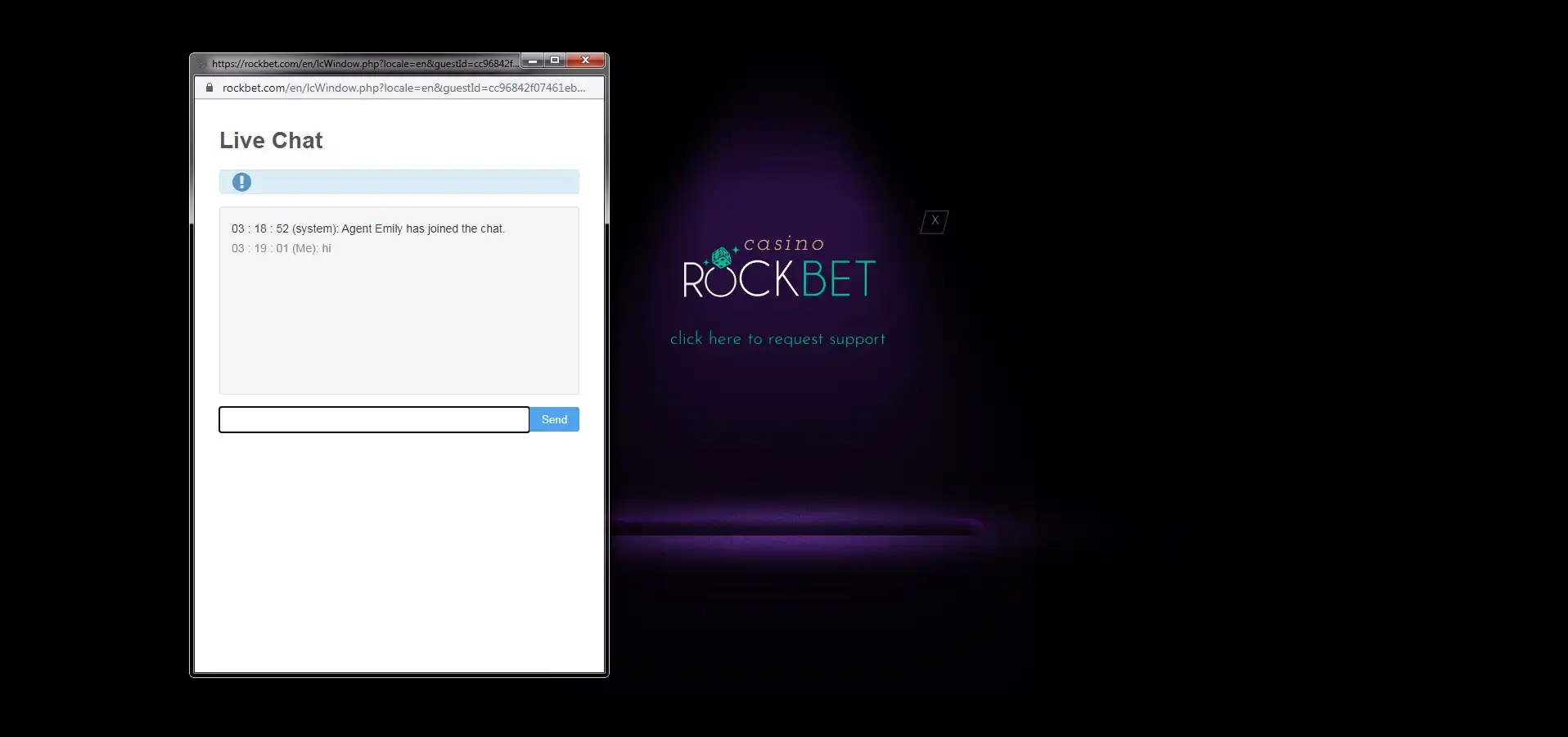Image resolution: width=1568 pixels, height=737 pixels.
Task: Click the favicon in the popup title bar
Action: coord(201,63)
